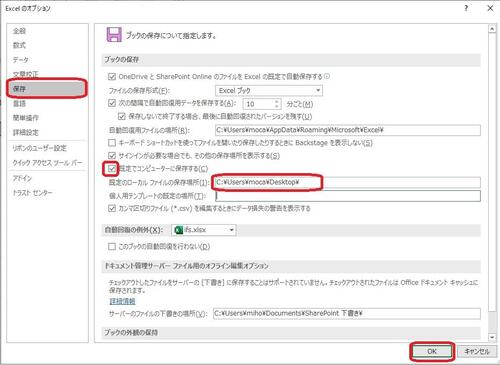Click the personal templates location field
The image size is (500, 365).
(348, 196)
